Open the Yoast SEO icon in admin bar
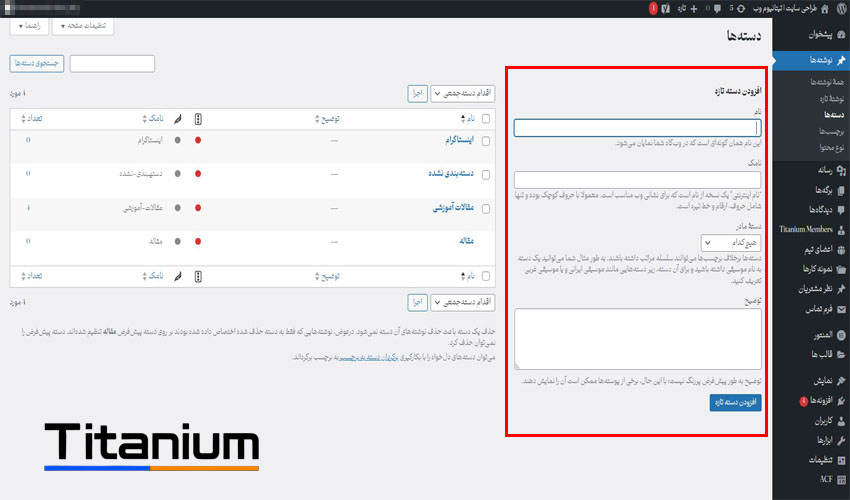This screenshot has width=850, height=500. coord(665,9)
